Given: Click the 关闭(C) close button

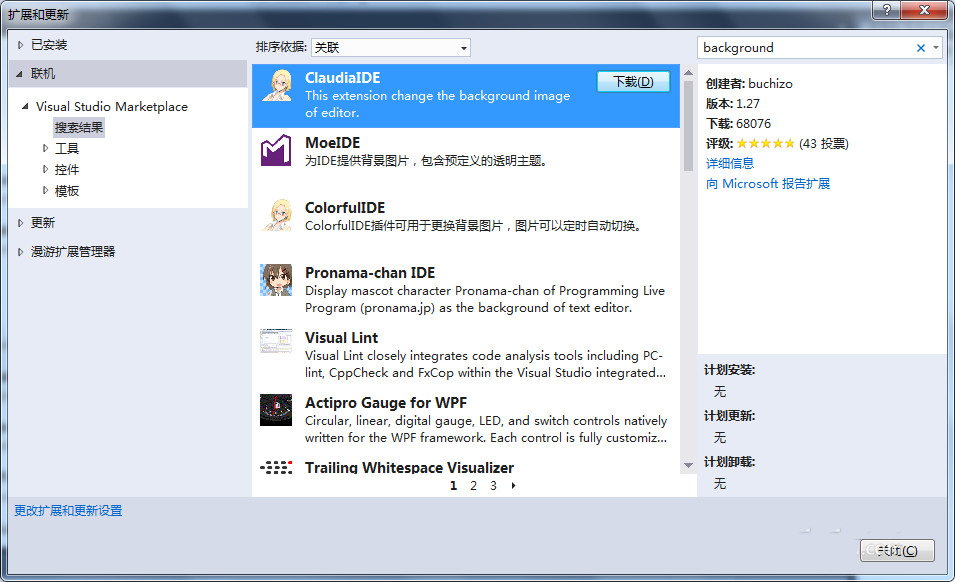Looking at the screenshot, I should click(897, 550).
